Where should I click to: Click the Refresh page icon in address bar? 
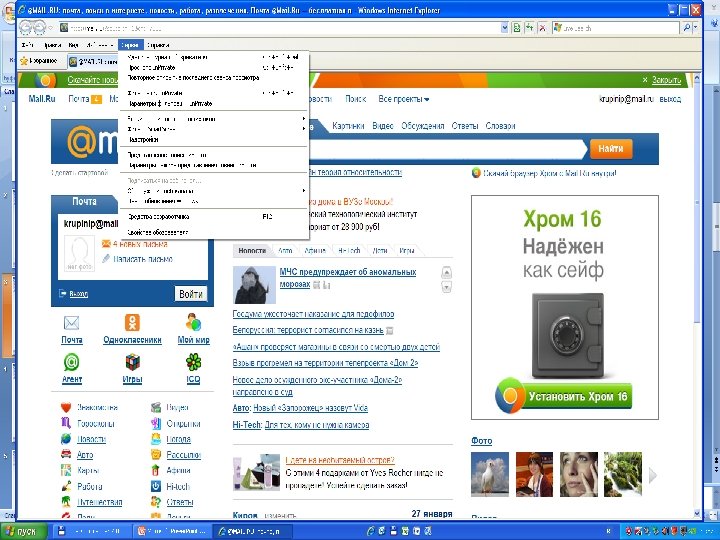pyautogui.click(x=517, y=28)
